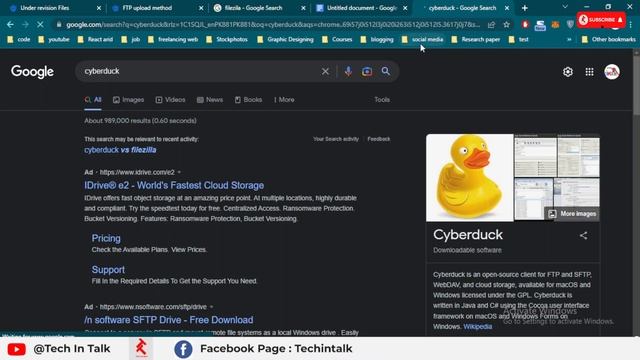Share this page from the address bar
The width and height of the screenshot is (640, 360).
(x=491, y=24)
